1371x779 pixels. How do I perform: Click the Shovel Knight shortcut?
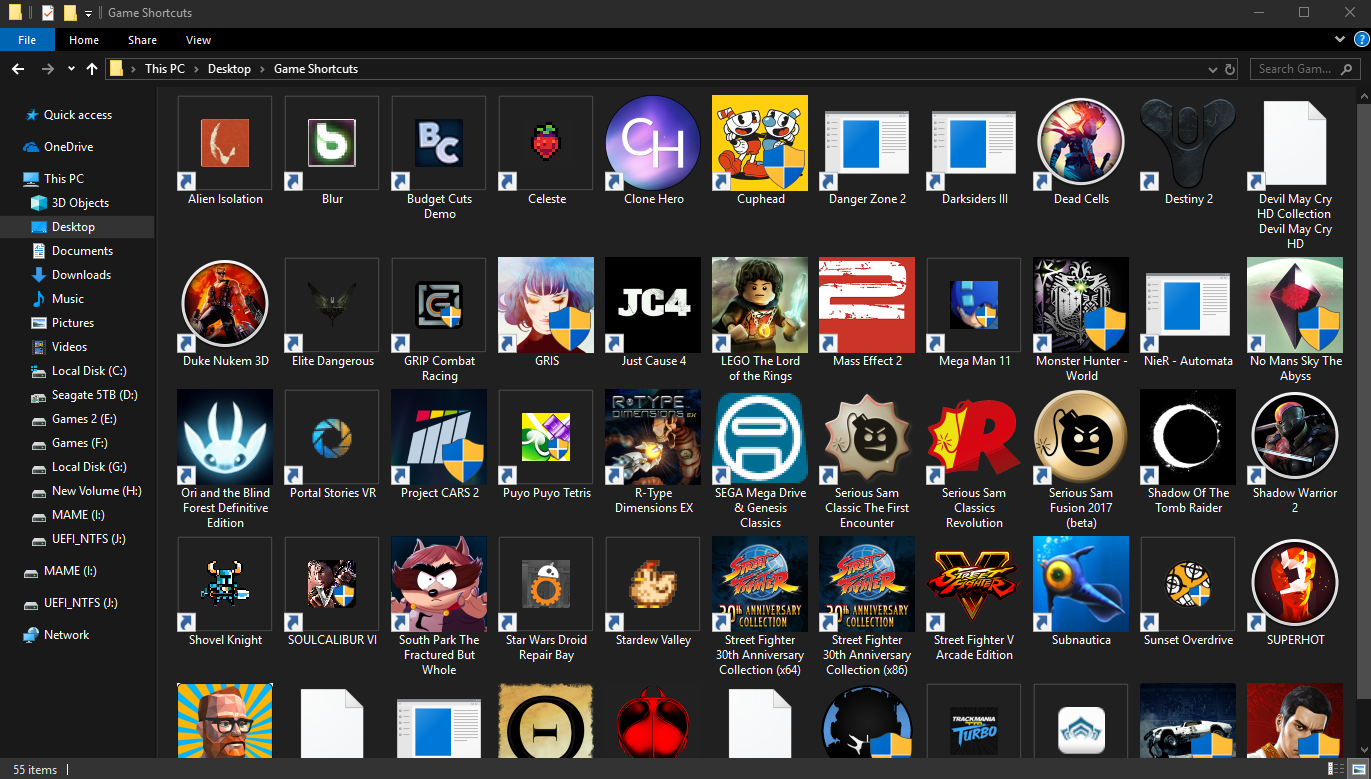point(225,584)
